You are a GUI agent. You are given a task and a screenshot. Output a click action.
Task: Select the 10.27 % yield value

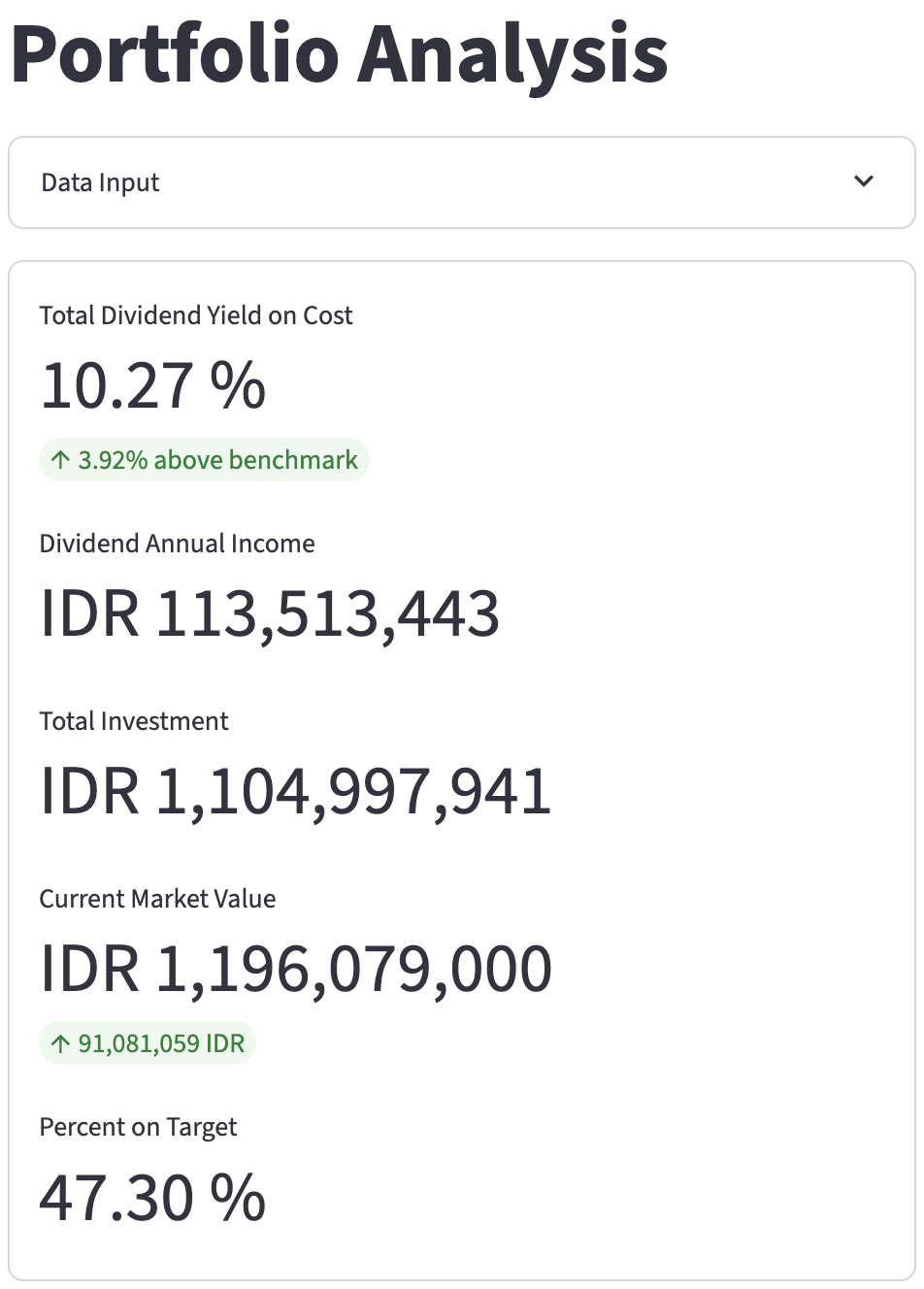point(152,385)
